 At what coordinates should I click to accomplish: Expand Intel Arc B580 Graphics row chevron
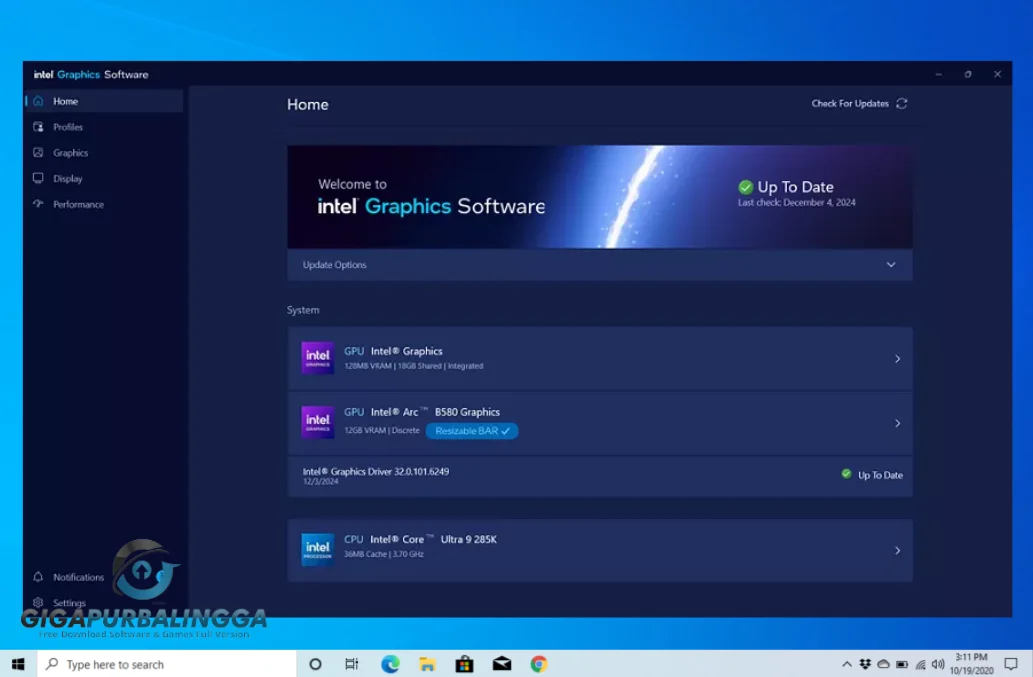pyautogui.click(x=897, y=423)
